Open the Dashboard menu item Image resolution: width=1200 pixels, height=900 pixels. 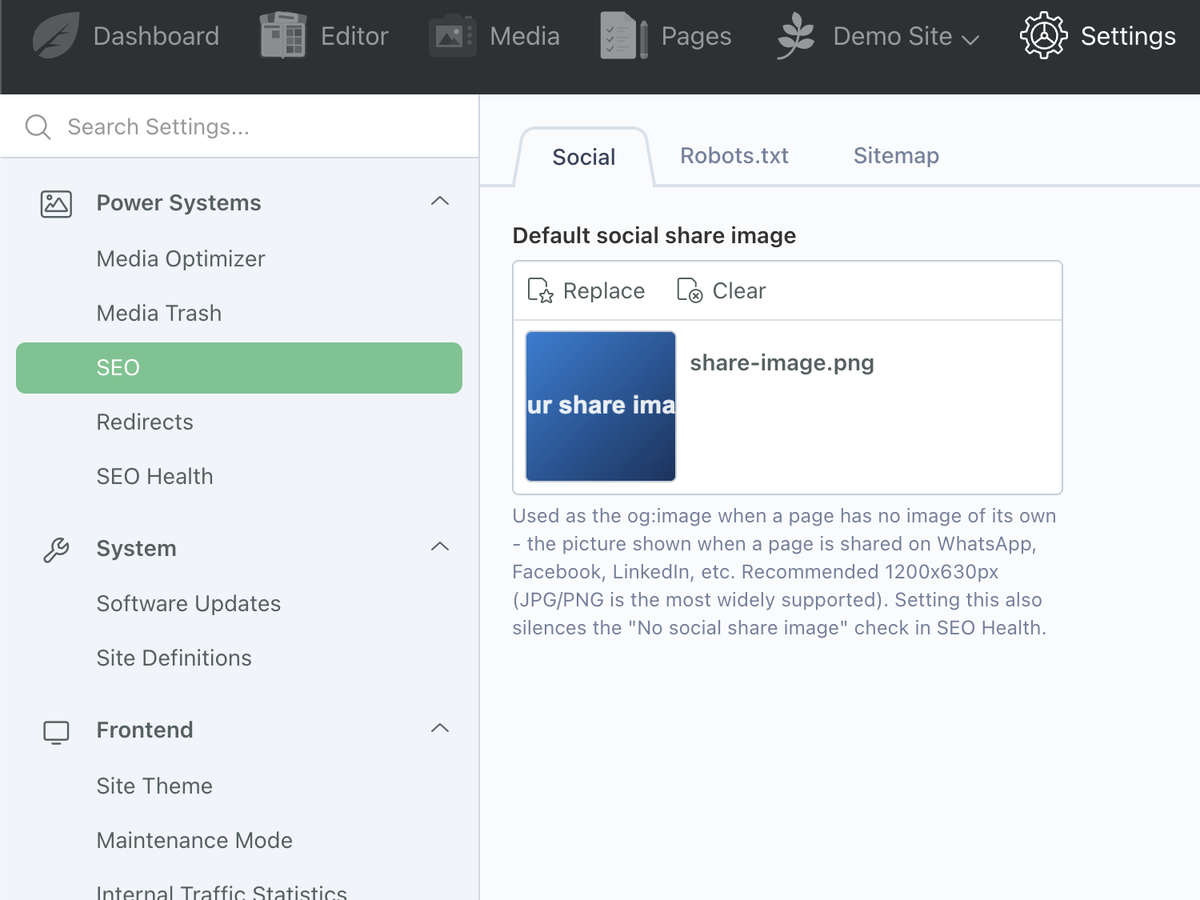tap(126, 37)
